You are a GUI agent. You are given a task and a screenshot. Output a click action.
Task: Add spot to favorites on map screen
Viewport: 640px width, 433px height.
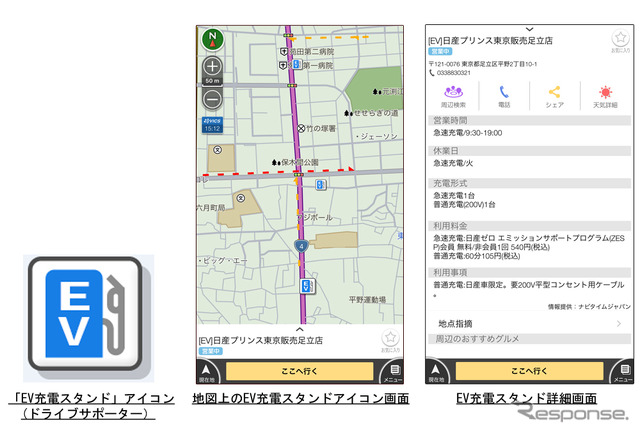(x=391, y=338)
